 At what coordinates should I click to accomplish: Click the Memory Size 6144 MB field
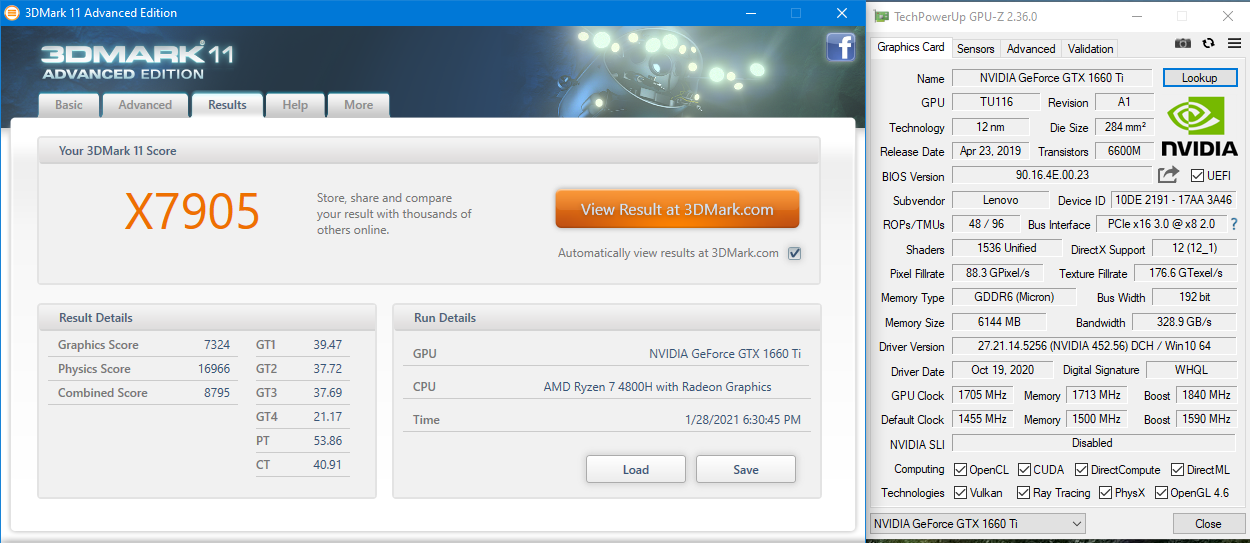(998, 322)
